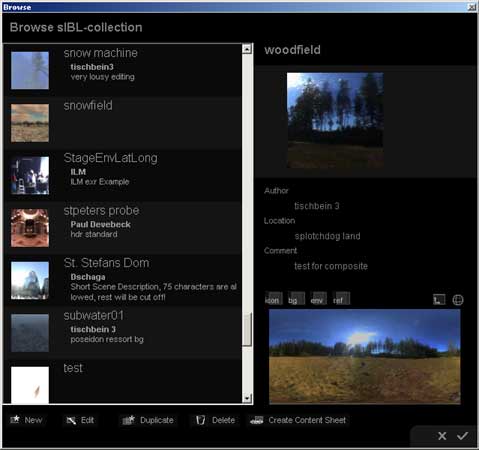Click the list scrollbar thumb

(x=247, y=329)
